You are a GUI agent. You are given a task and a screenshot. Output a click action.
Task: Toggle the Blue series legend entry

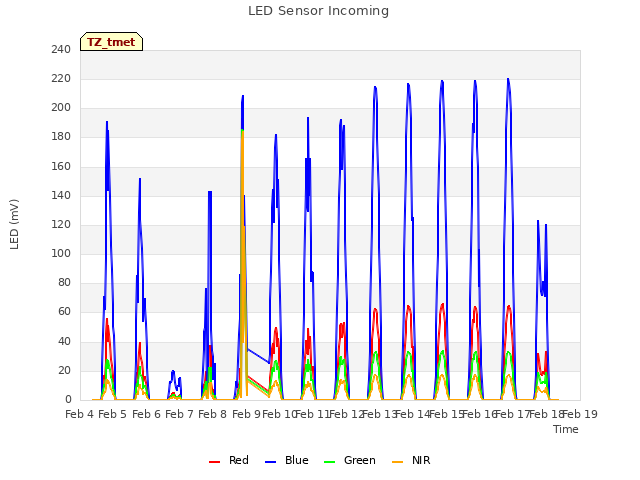[x=287, y=460]
